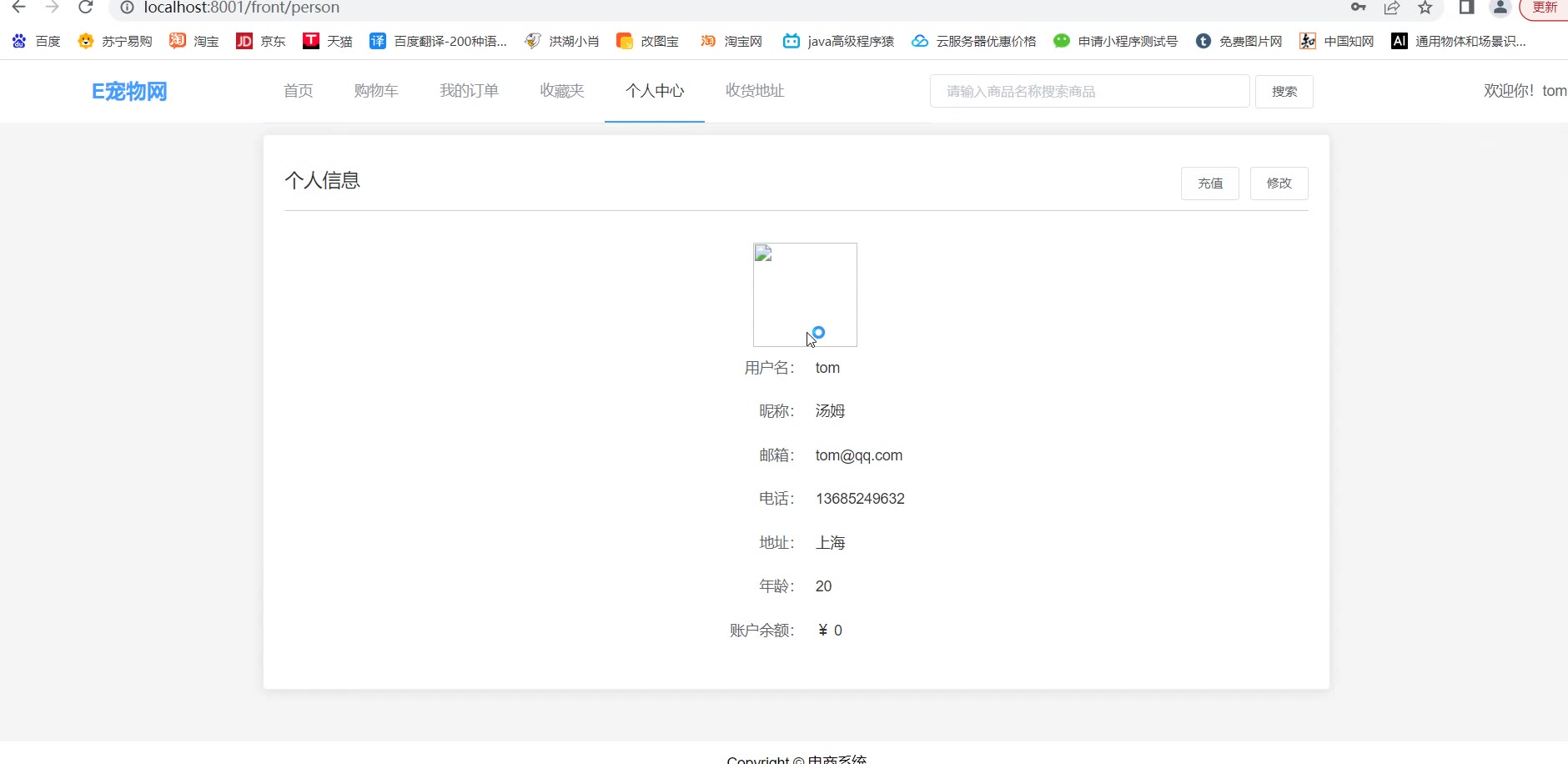Open the saved passwords key icon

point(1359,8)
